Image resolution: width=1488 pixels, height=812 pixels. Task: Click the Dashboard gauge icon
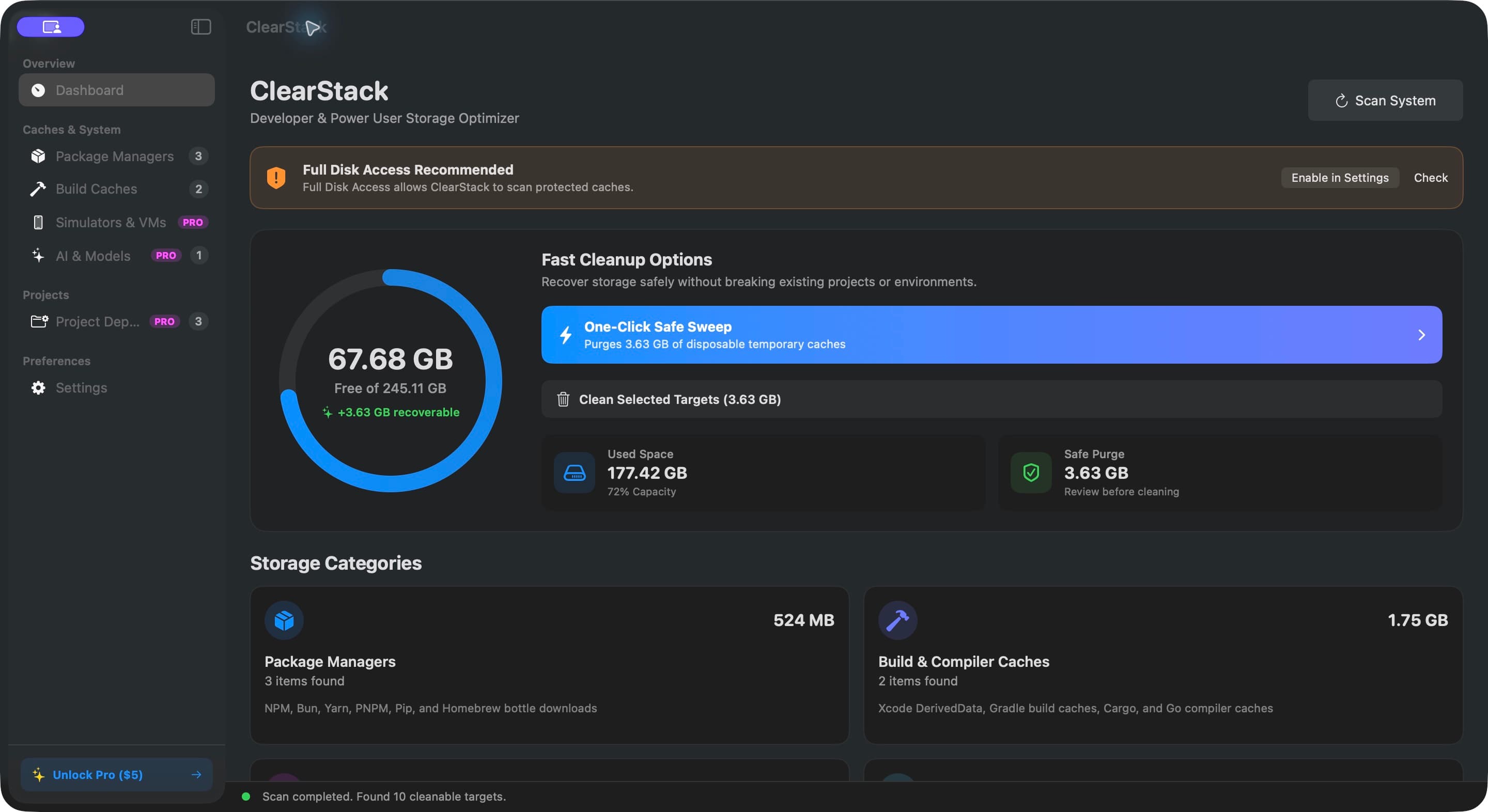coord(38,90)
